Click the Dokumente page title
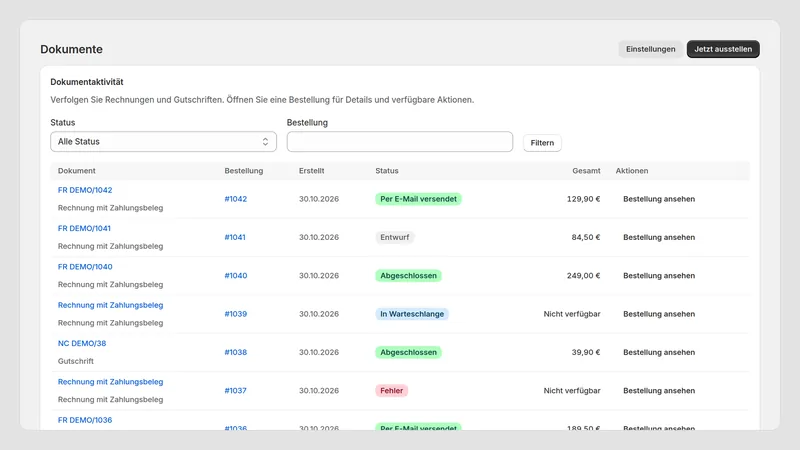800x450 pixels. (x=71, y=49)
